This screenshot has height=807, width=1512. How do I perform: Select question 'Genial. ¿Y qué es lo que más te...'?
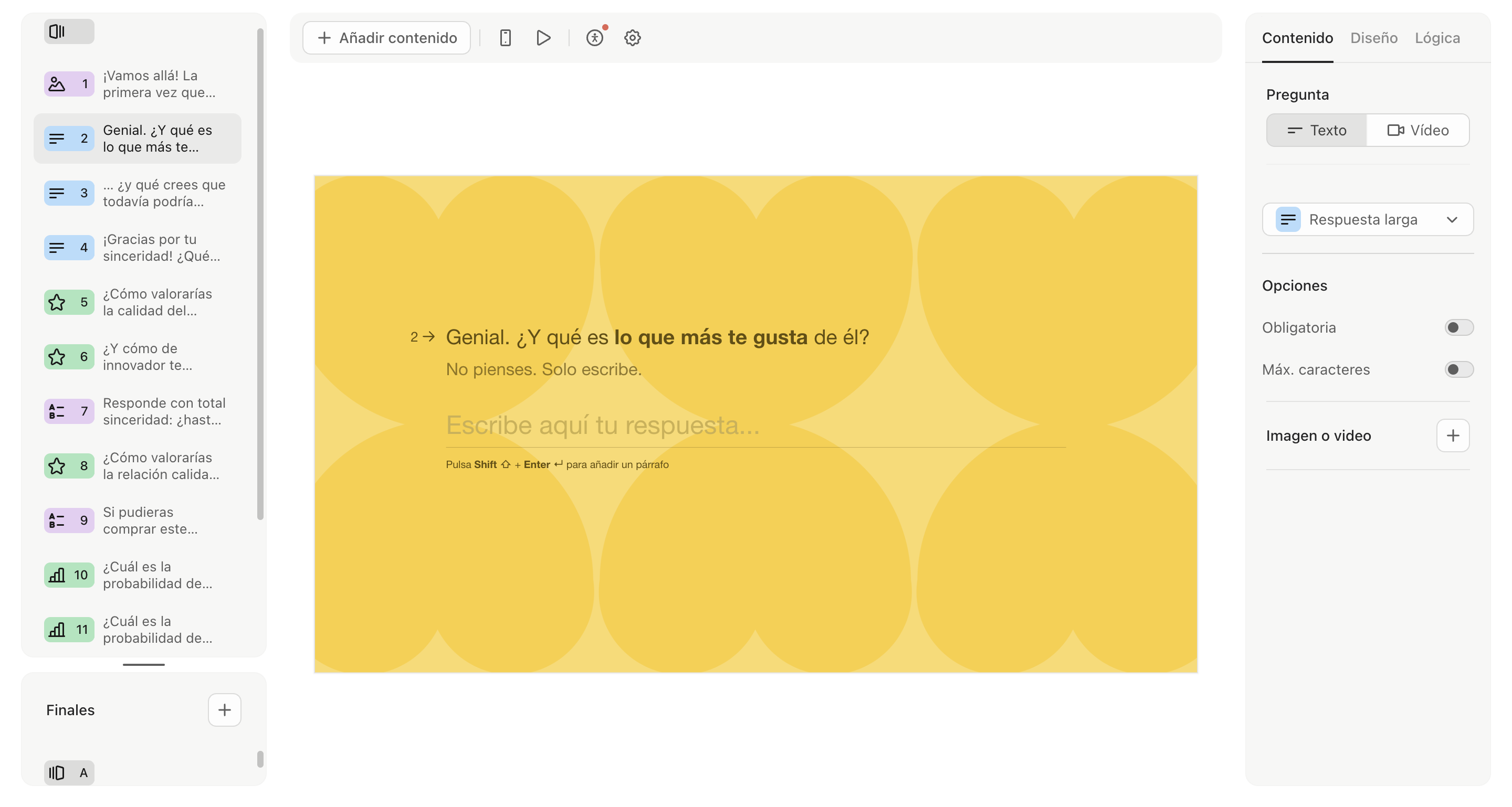pyautogui.click(x=138, y=139)
